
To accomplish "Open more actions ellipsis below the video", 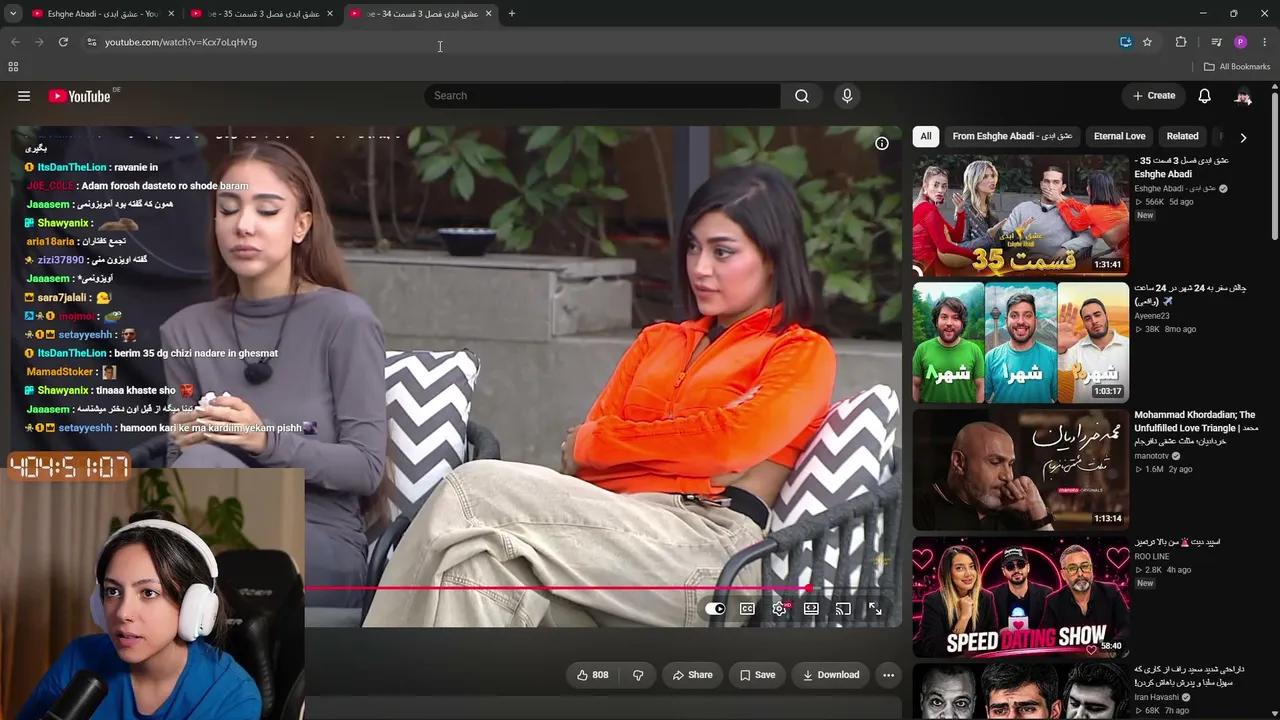I will (888, 675).
